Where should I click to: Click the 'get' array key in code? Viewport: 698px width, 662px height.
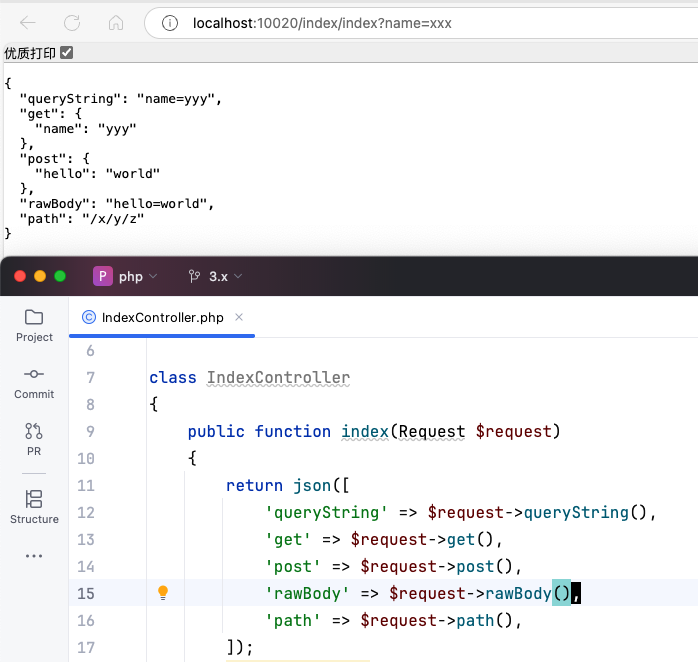[288, 540]
